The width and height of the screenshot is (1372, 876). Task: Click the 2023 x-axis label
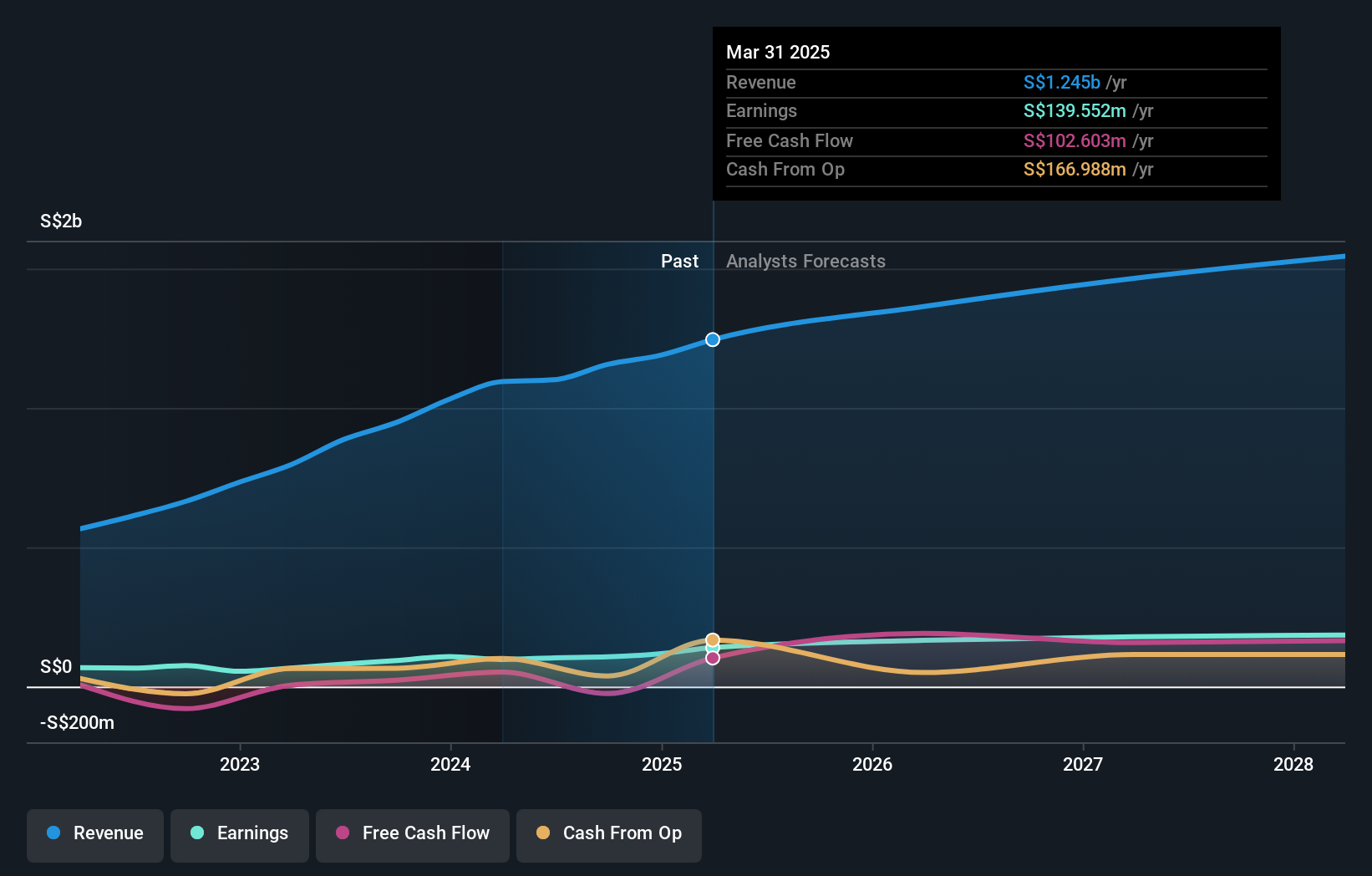(x=240, y=764)
